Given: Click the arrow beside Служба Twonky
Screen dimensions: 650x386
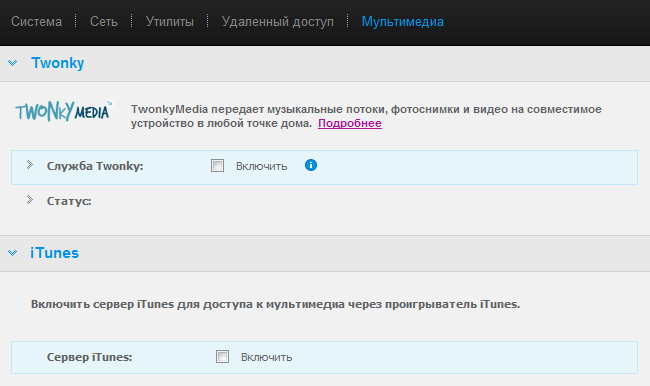Looking at the screenshot, I should [30, 165].
